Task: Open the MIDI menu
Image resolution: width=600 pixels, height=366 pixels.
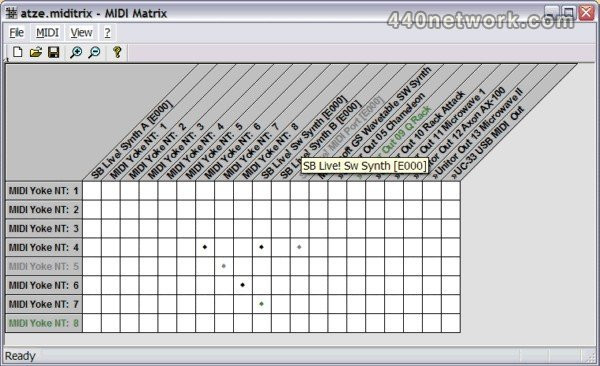Action: [x=47, y=33]
